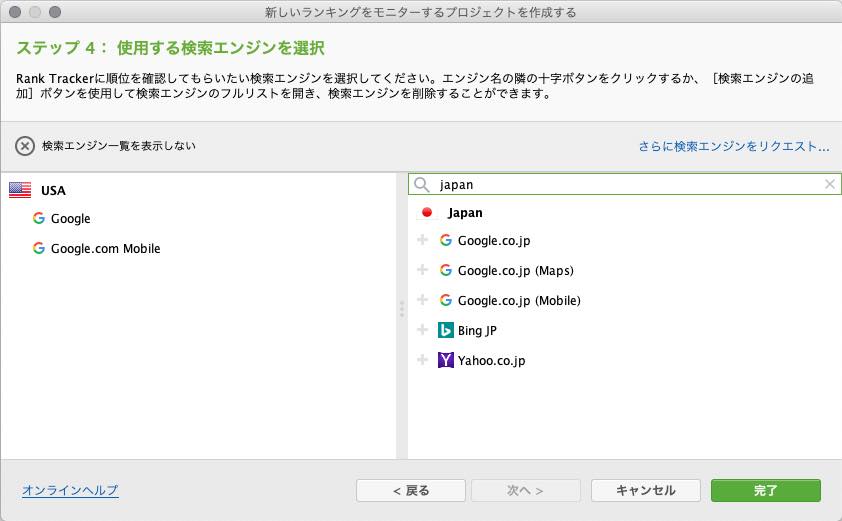Select Google.com Mobile under USA
Image resolution: width=842 pixels, height=521 pixels.
click(x=105, y=249)
